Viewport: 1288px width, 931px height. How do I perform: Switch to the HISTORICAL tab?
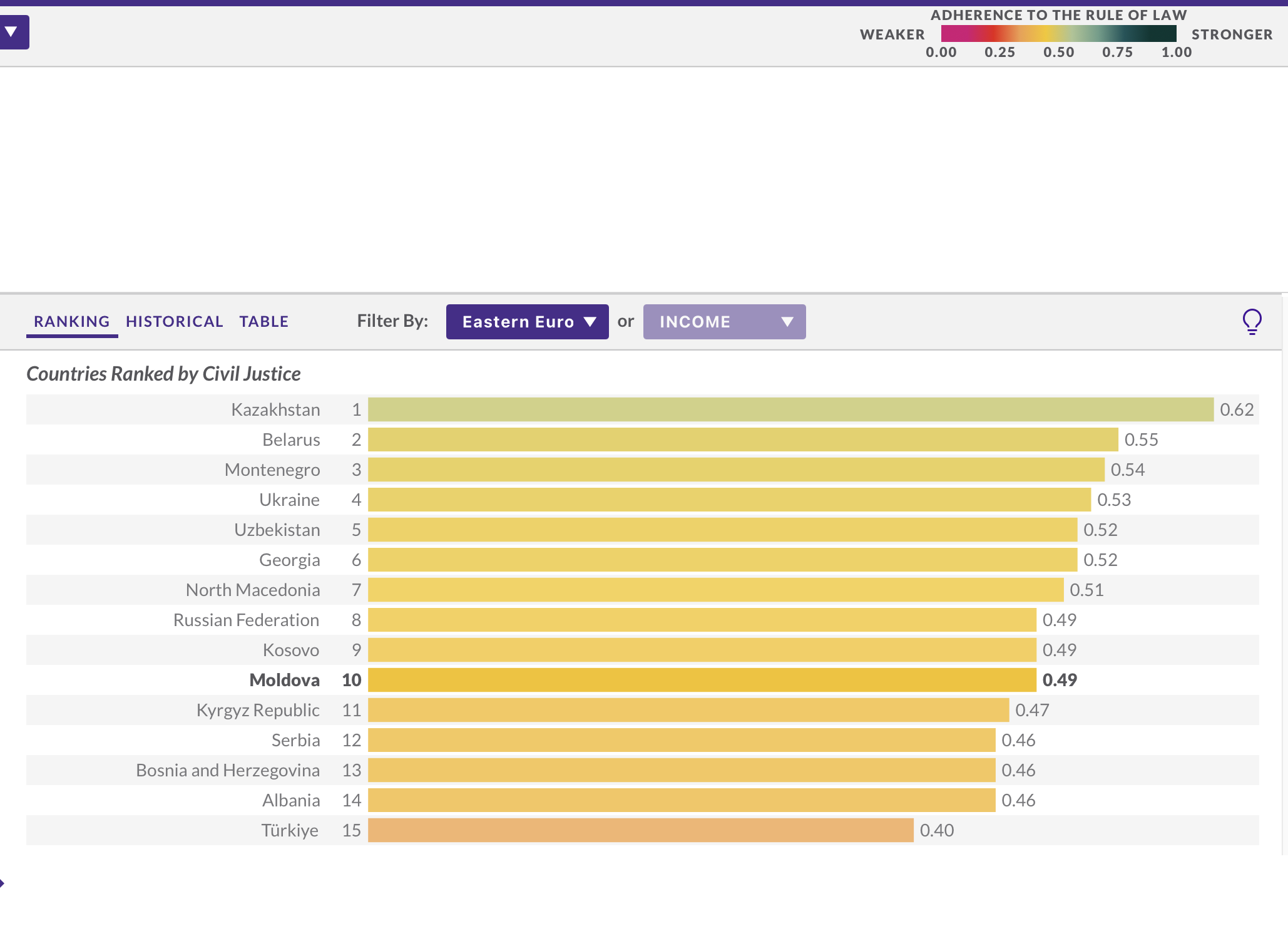[x=174, y=322]
